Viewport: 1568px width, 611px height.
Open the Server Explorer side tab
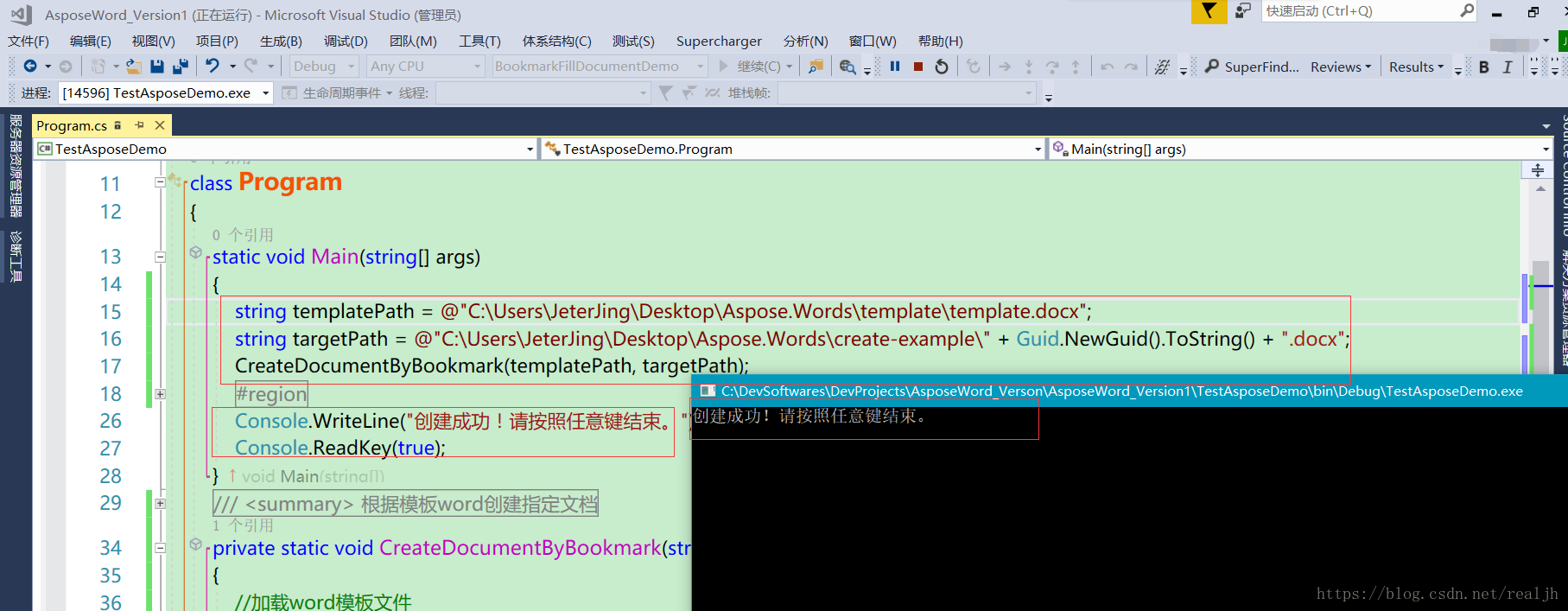pyautogui.click(x=16, y=166)
